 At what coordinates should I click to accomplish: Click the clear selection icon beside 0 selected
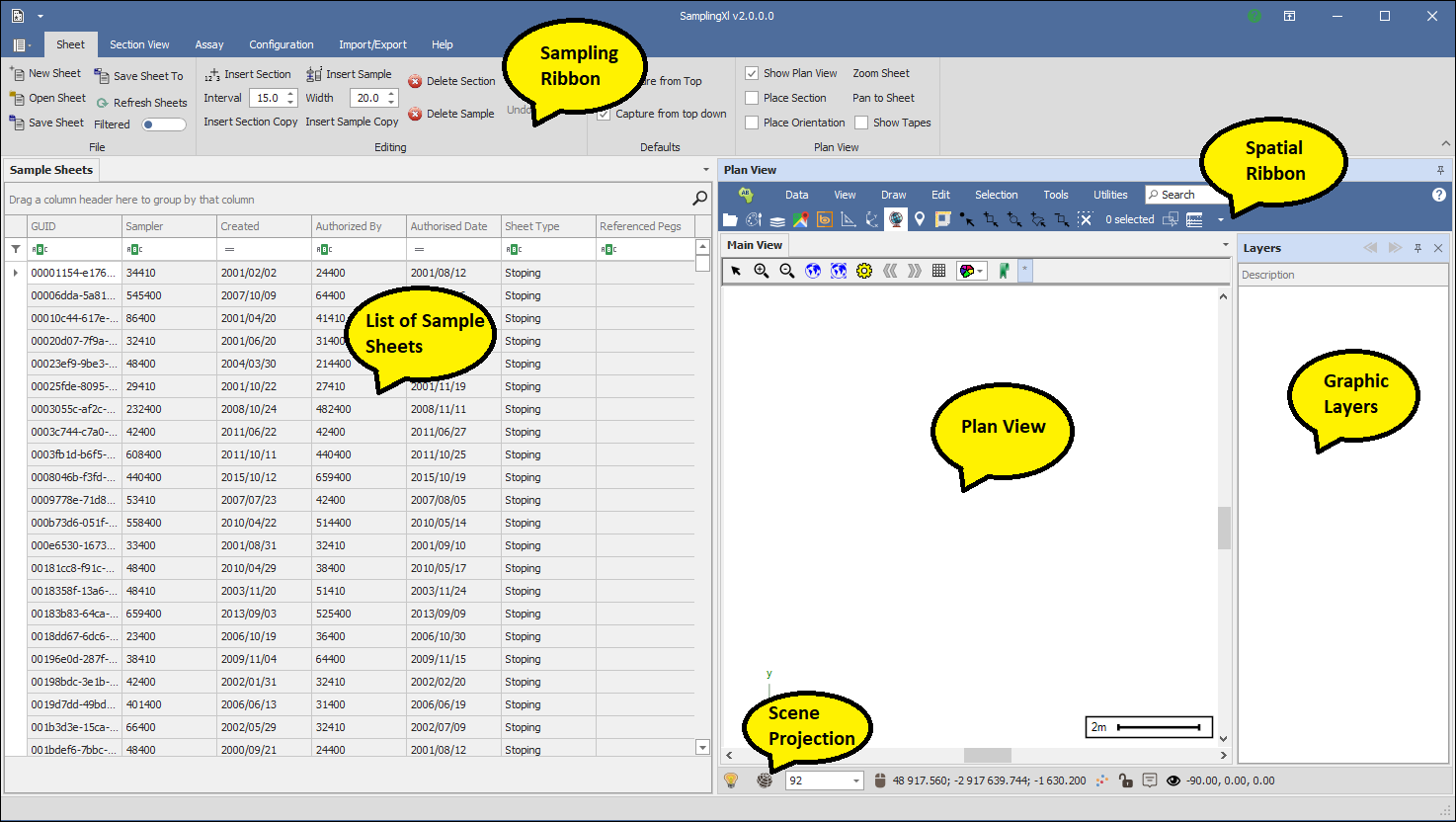pyautogui.click(x=1086, y=219)
